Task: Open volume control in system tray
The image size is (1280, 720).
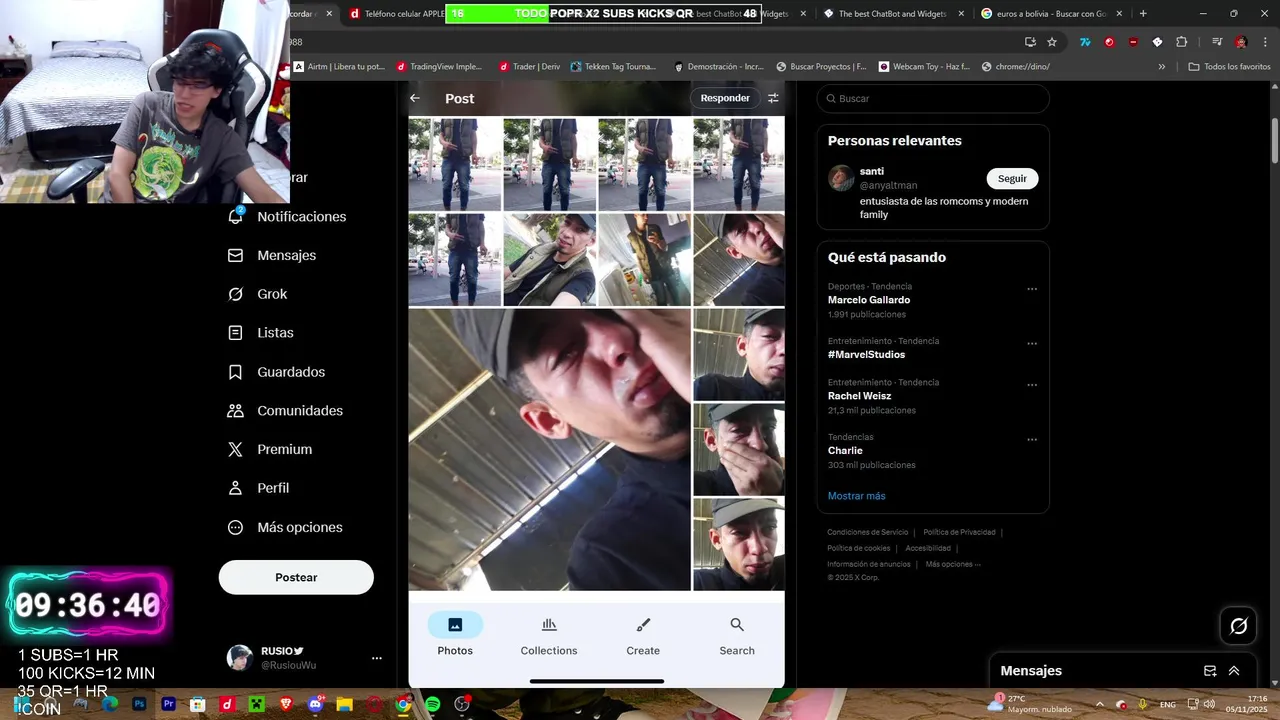Action: 1208,705
